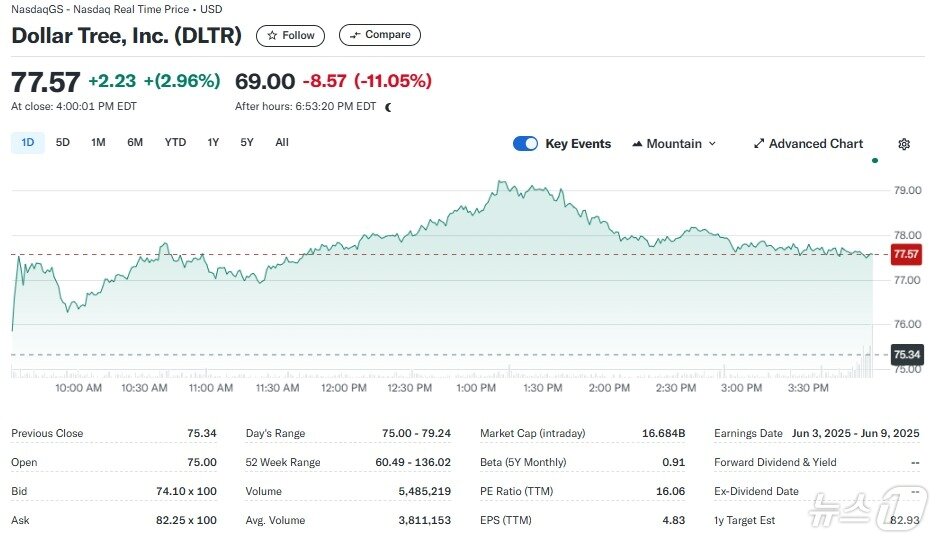Choose the 6M time range
Image resolution: width=938 pixels, height=543 pixels.
click(135, 143)
